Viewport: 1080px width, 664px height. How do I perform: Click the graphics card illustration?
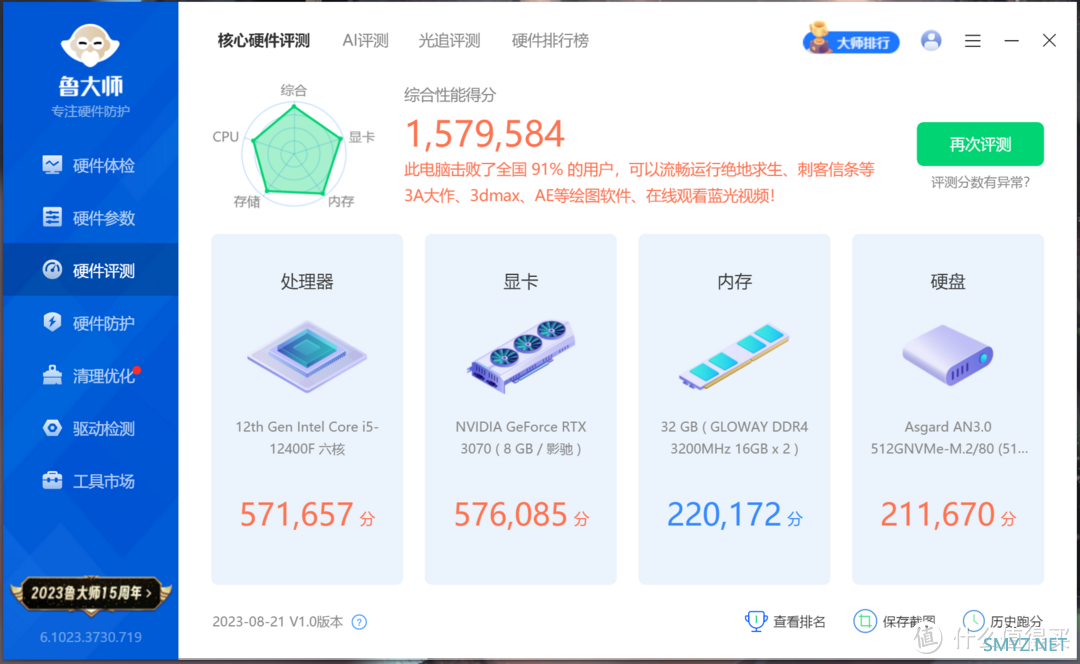521,356
